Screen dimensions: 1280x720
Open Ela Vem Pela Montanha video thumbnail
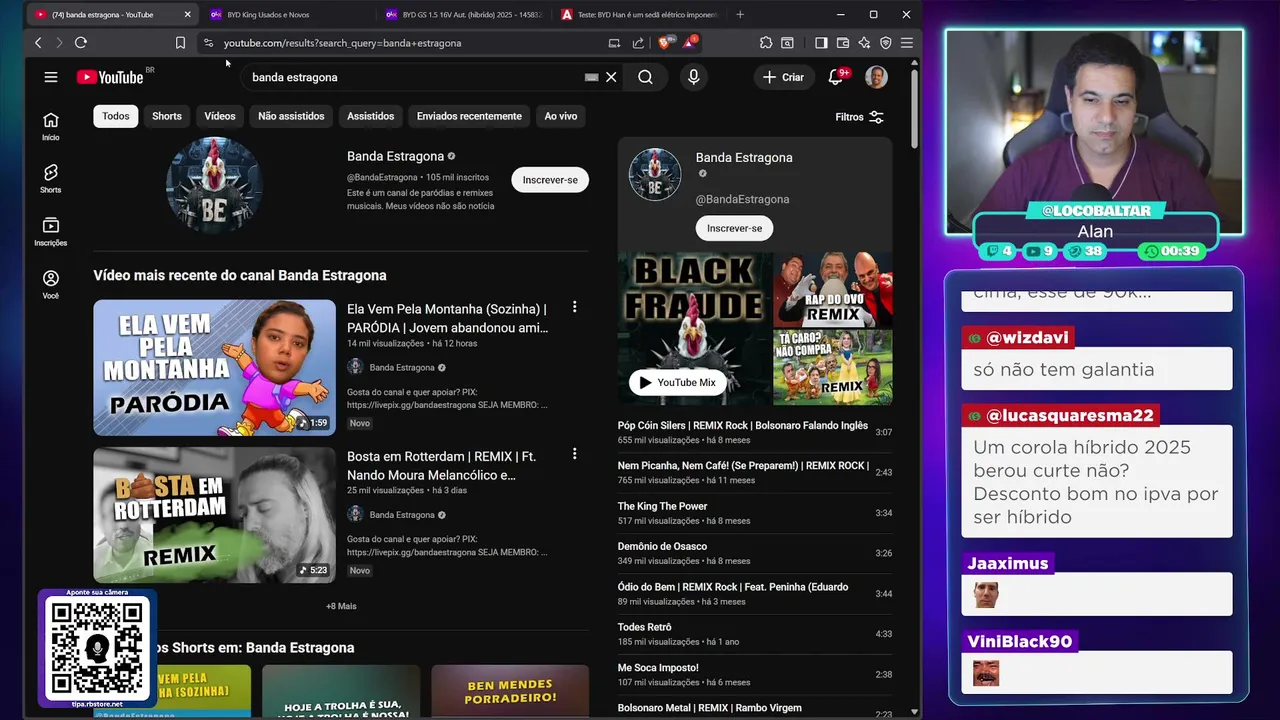[214, 367]
